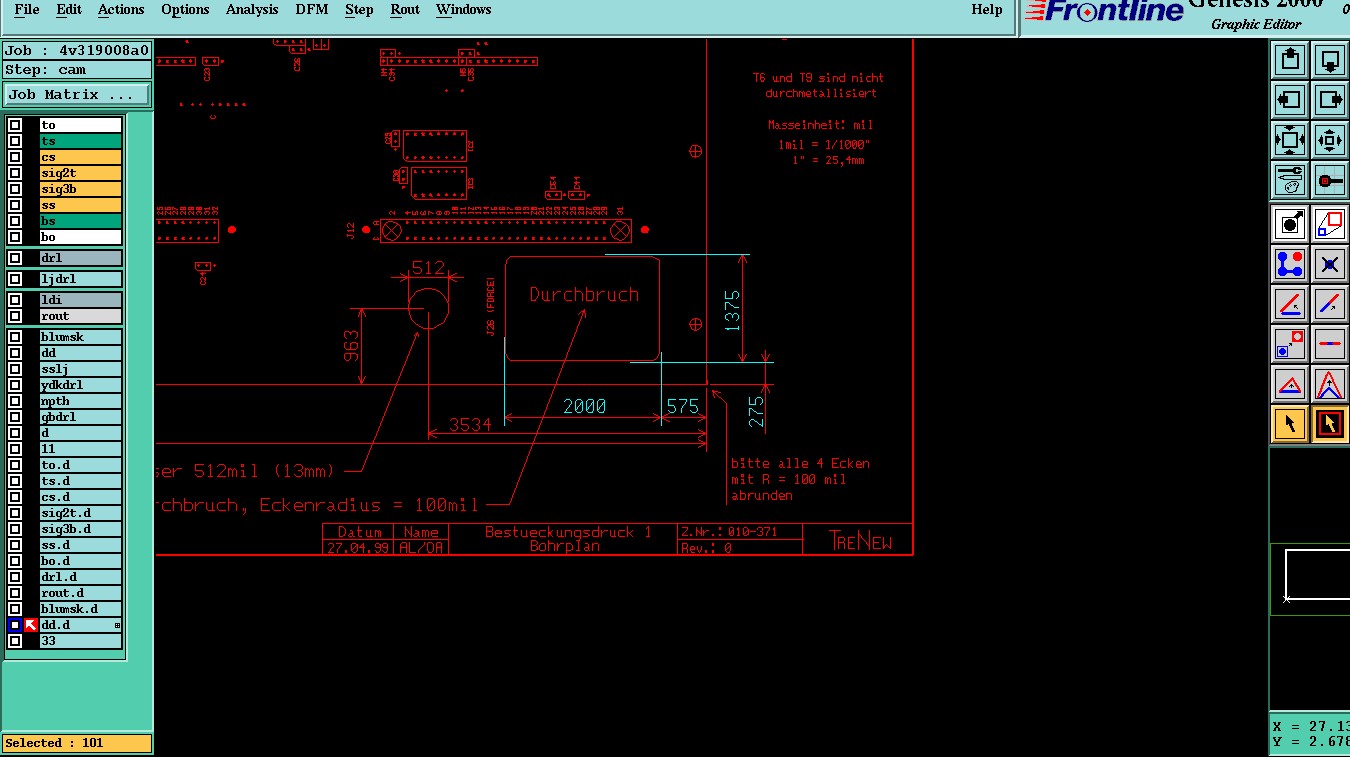The height and width of the screenshot is (757, 1350).
Task: Click the pan left arrow icon
Action: 1290,100
